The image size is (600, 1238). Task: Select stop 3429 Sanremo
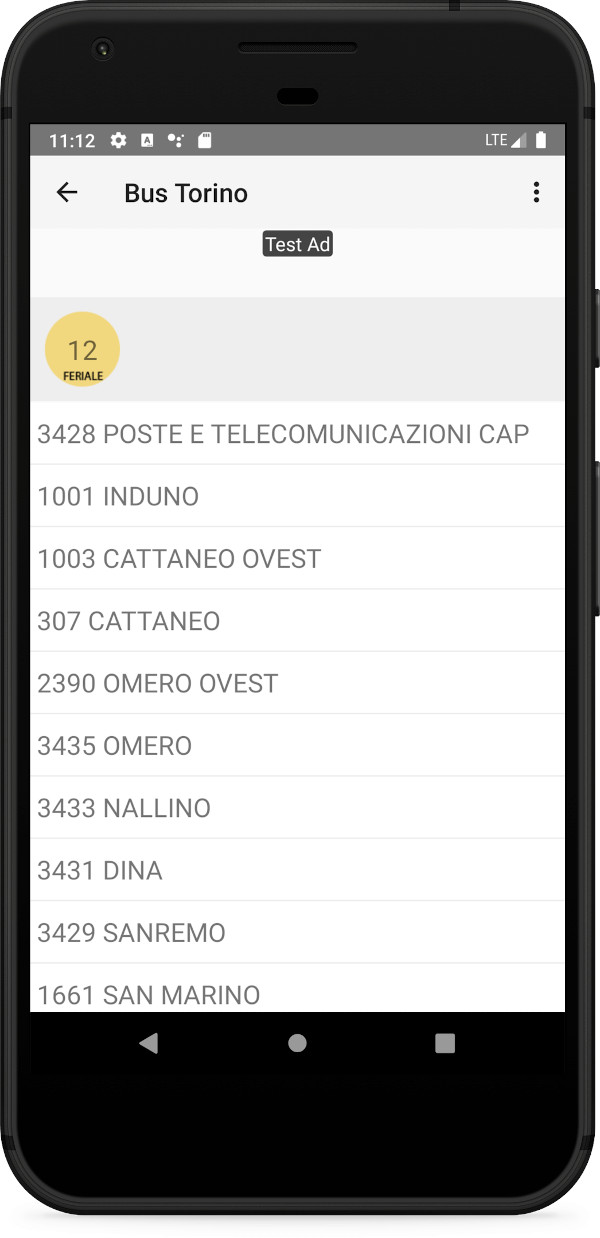pyautogui.click(x=297, y=933)
